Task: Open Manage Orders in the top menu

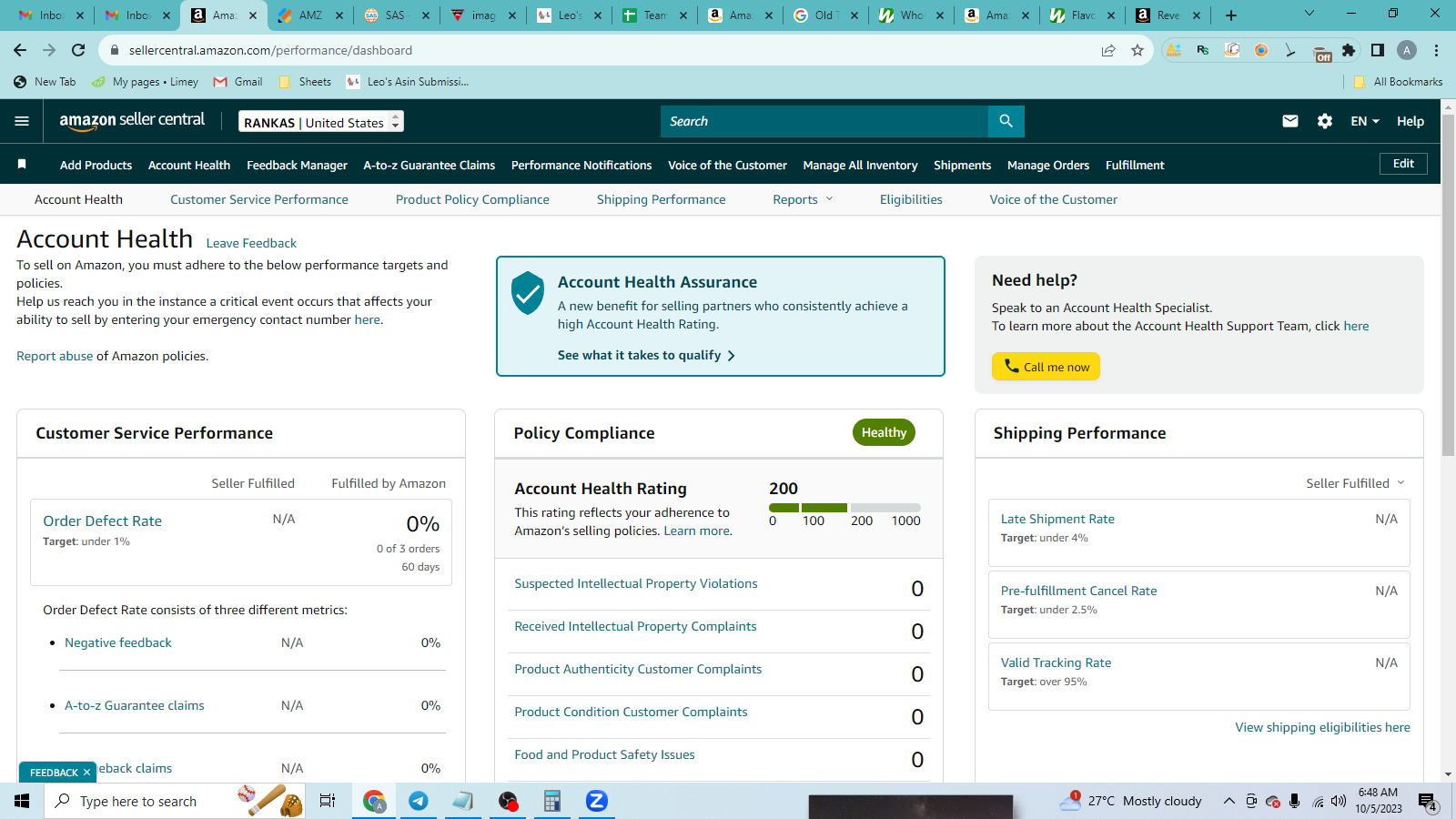Action: [1048, 165]
